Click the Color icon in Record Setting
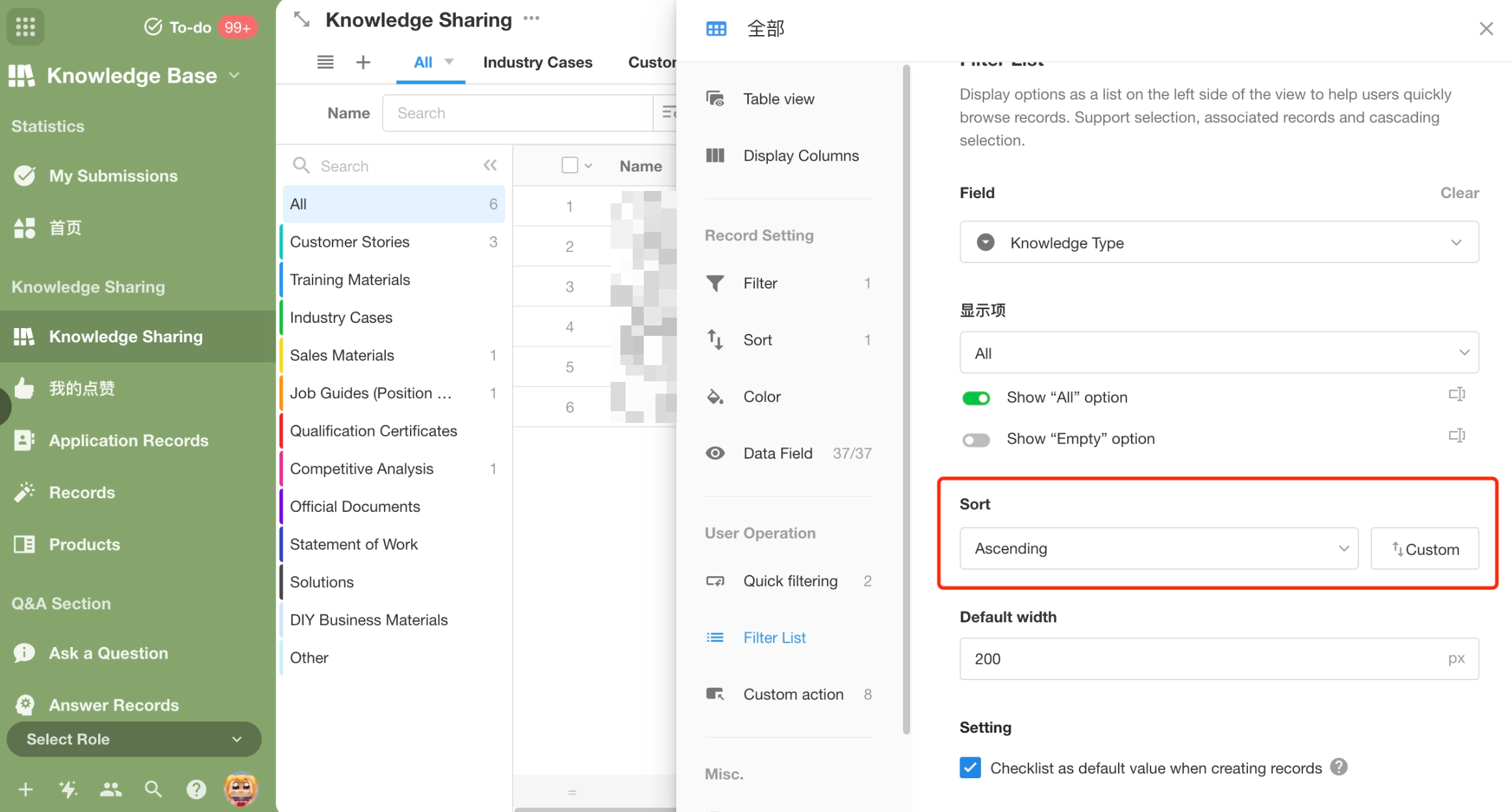The height and width of the screenshot is (812, 1511). [x=715, y=397]
